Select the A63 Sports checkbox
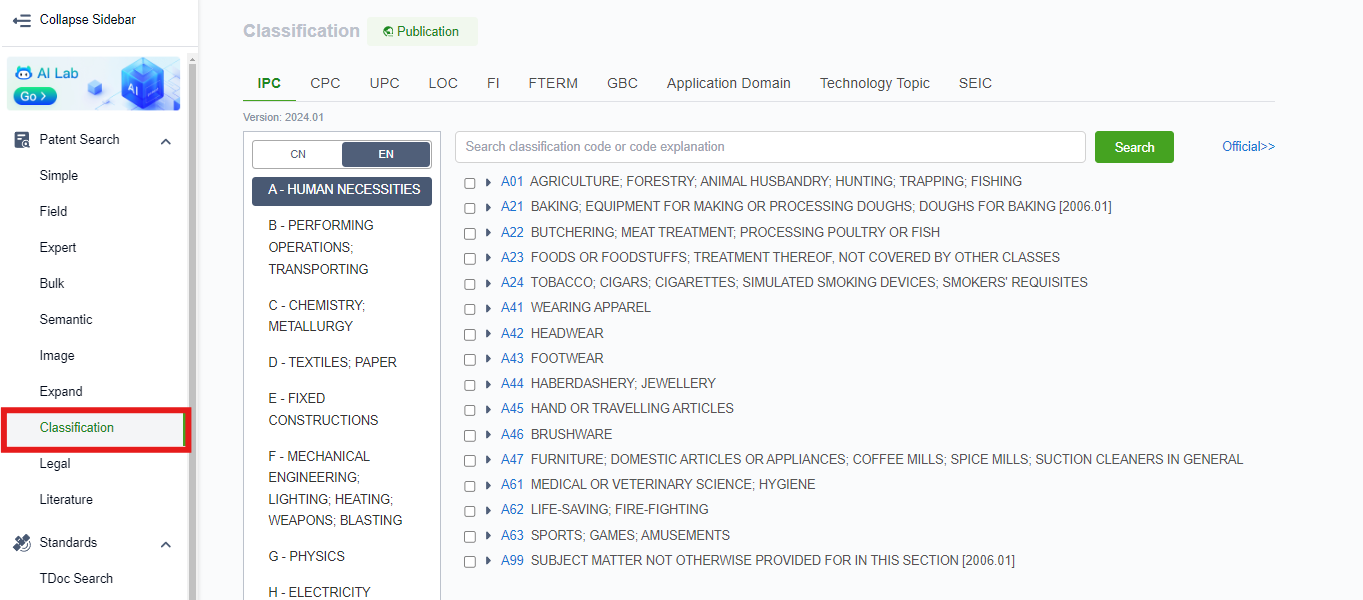This screenshot has width=1363, height=600. (470, 536)
